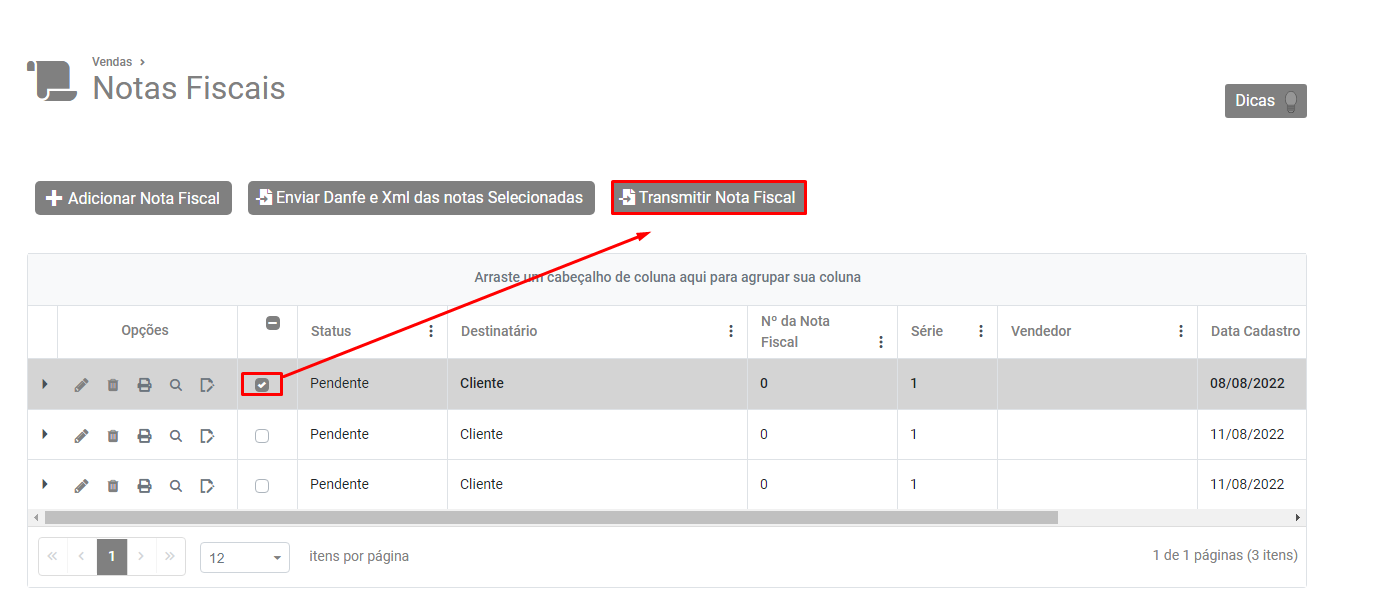Toggle the select-all checkbox in the table header

click(273, 323)
